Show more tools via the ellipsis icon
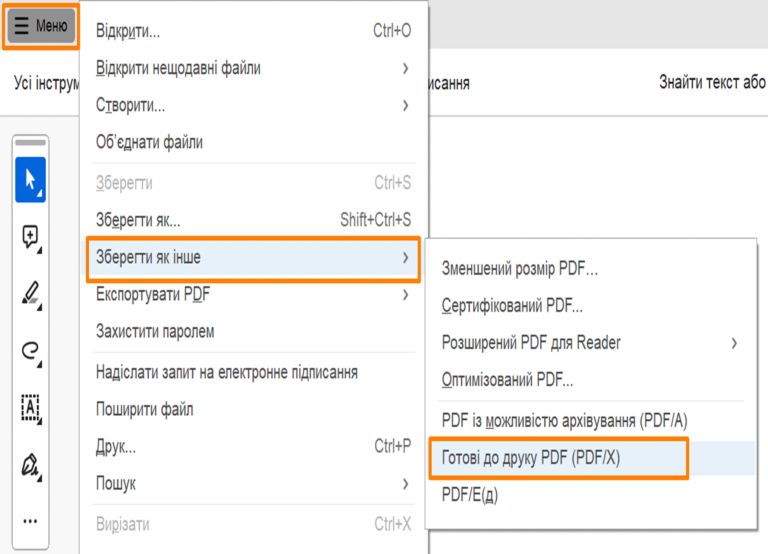 coord(30,520)
